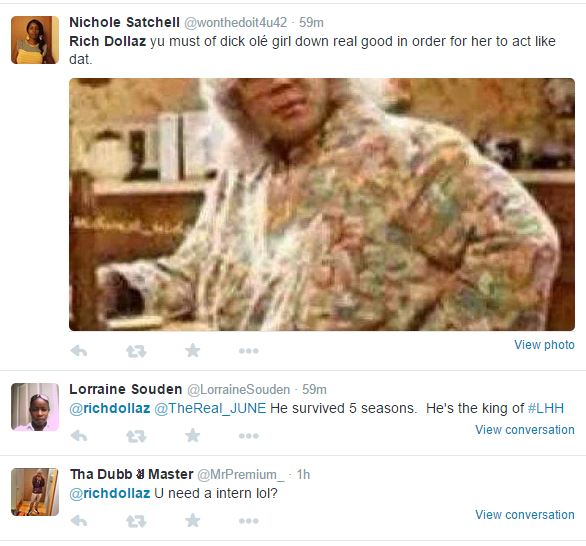
Task: Retweet Lorraine Souden's tweet
Action: tap(136, 436)
